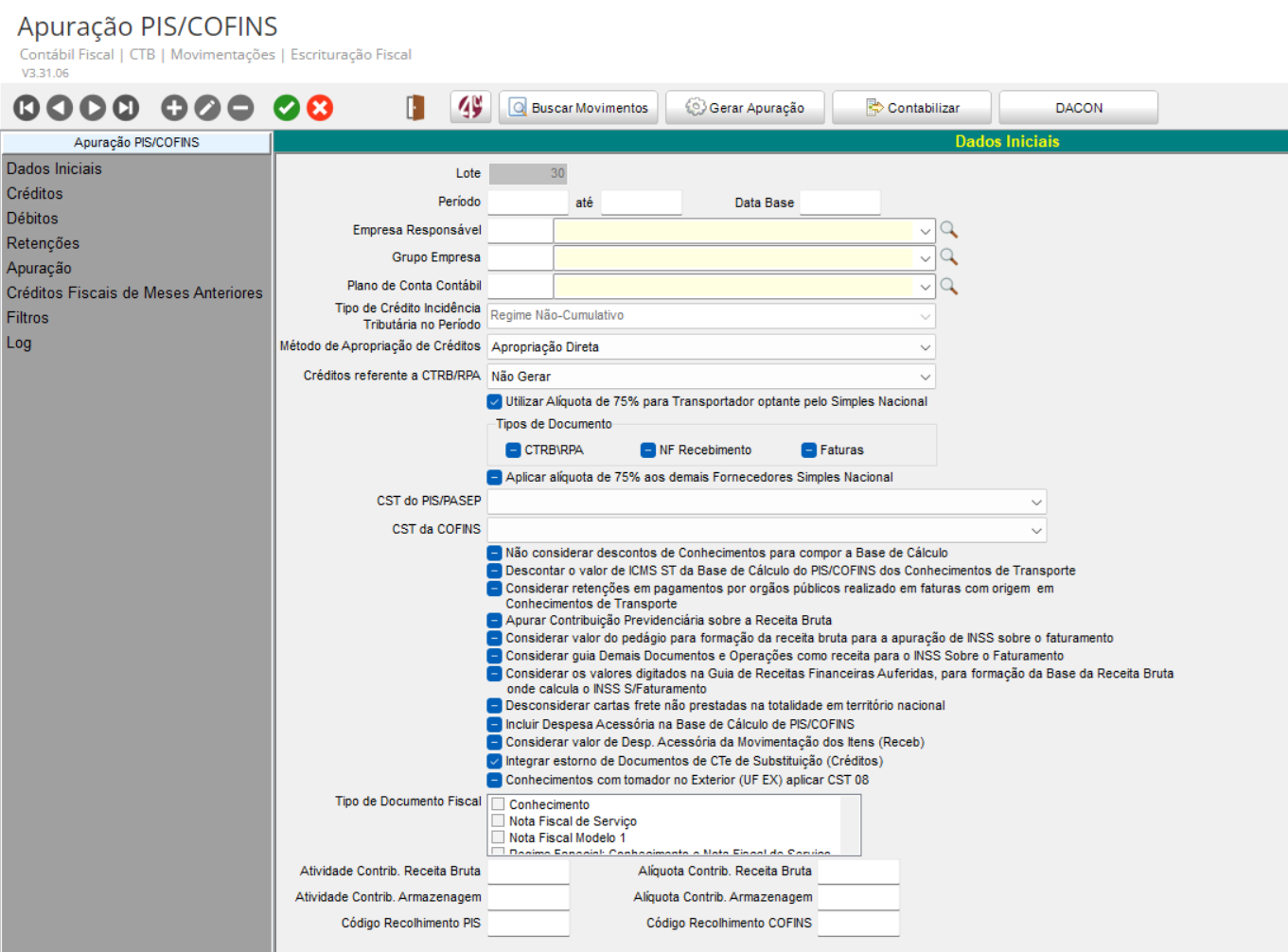Click the Período 'até' end date field
Image resolution: width=1288 pixels, height=952 pixels.
[642, 203]
